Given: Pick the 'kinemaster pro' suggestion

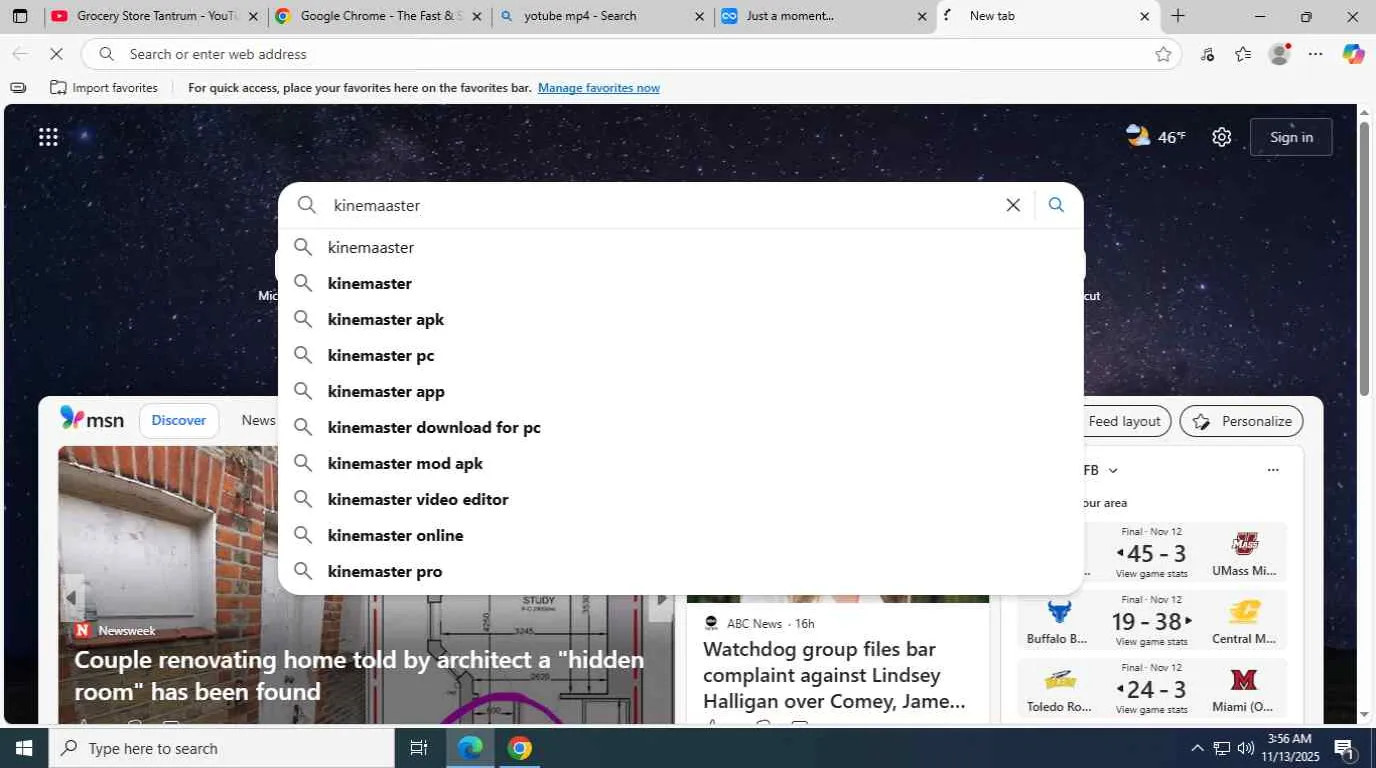Looking at the screenshot, I should [x=681, y=571].
